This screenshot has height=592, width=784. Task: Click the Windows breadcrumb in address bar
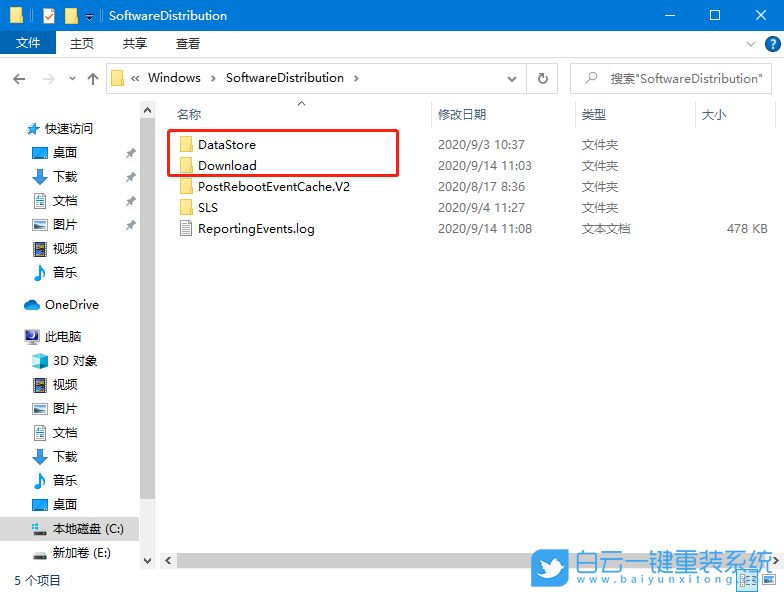click(x=174, y=78)
